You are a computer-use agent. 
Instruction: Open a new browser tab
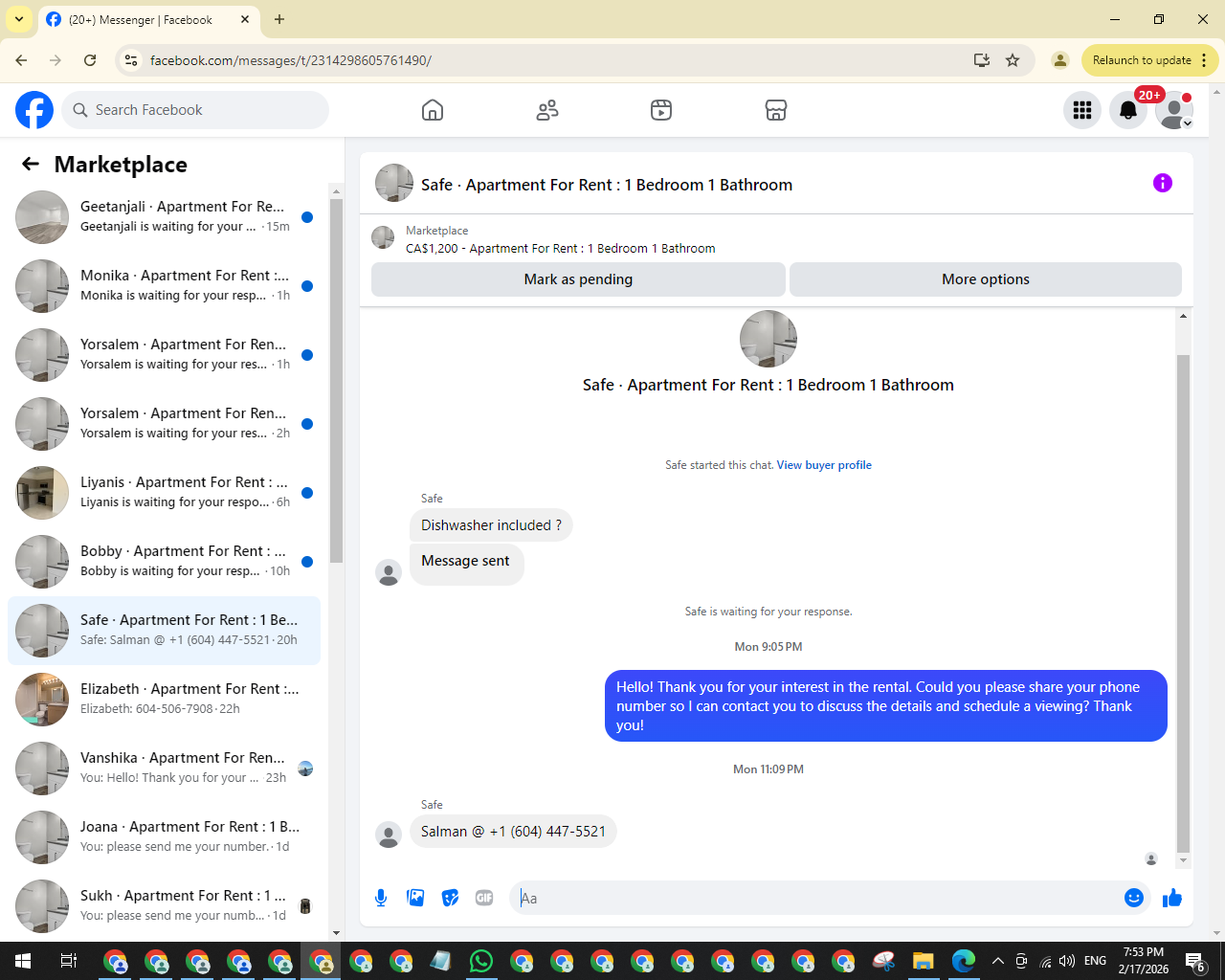point(279,19)
